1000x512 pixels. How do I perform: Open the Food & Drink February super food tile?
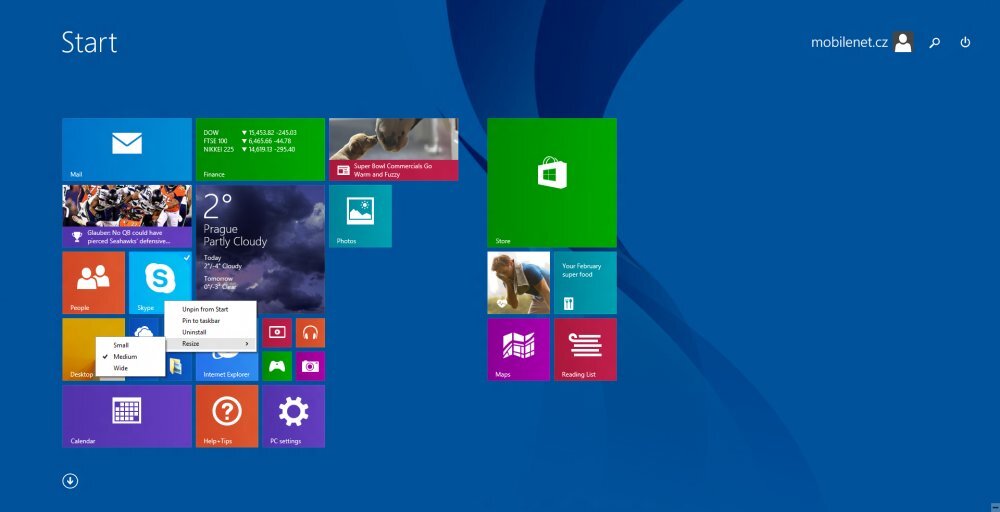(585, 282)
